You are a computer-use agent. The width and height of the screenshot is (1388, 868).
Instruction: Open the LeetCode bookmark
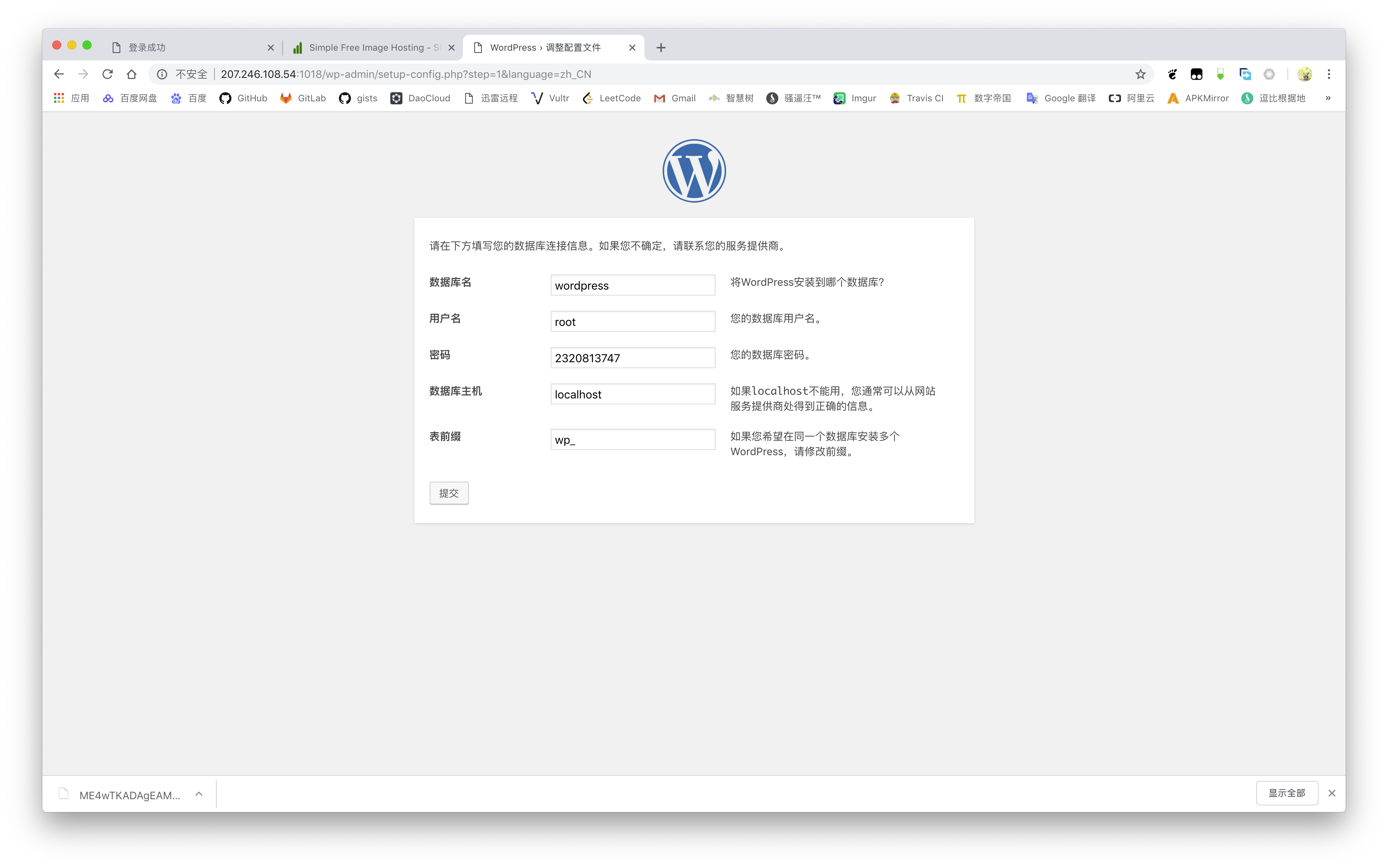[x=612, y=98]
